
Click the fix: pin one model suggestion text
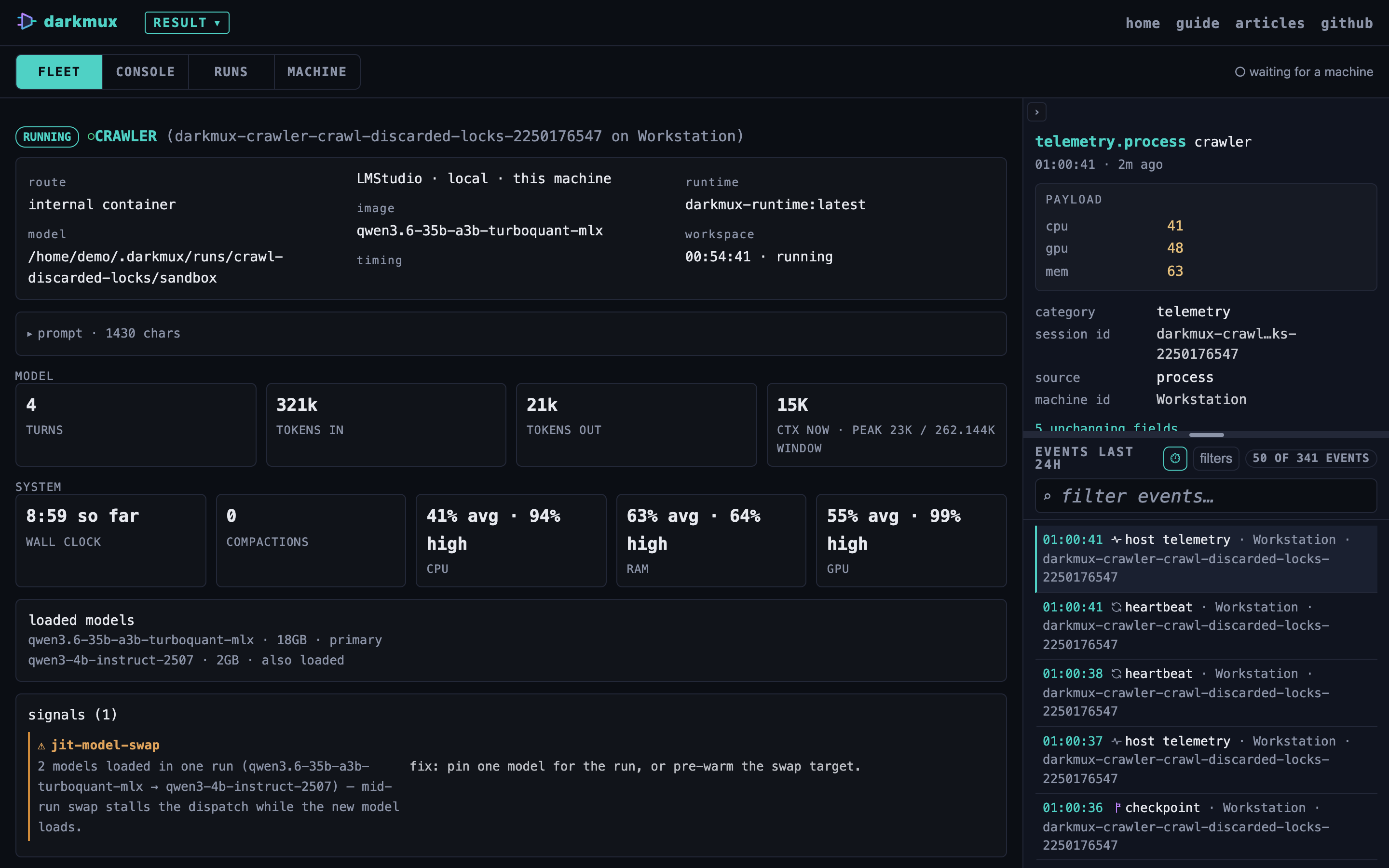pos(635,766)
